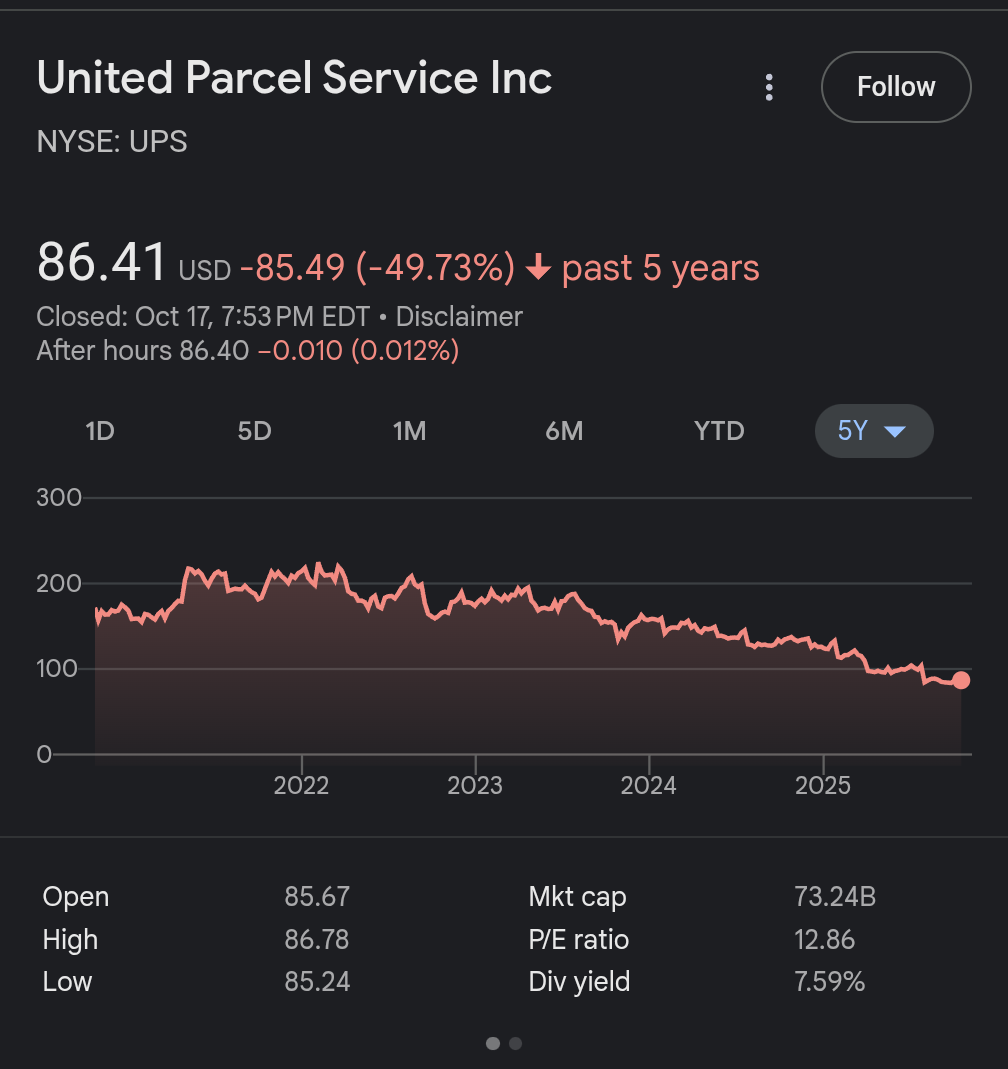Screen dimensions: 1008x1069
Task: Click the P/E ratio label
Action: coord(578,940)
